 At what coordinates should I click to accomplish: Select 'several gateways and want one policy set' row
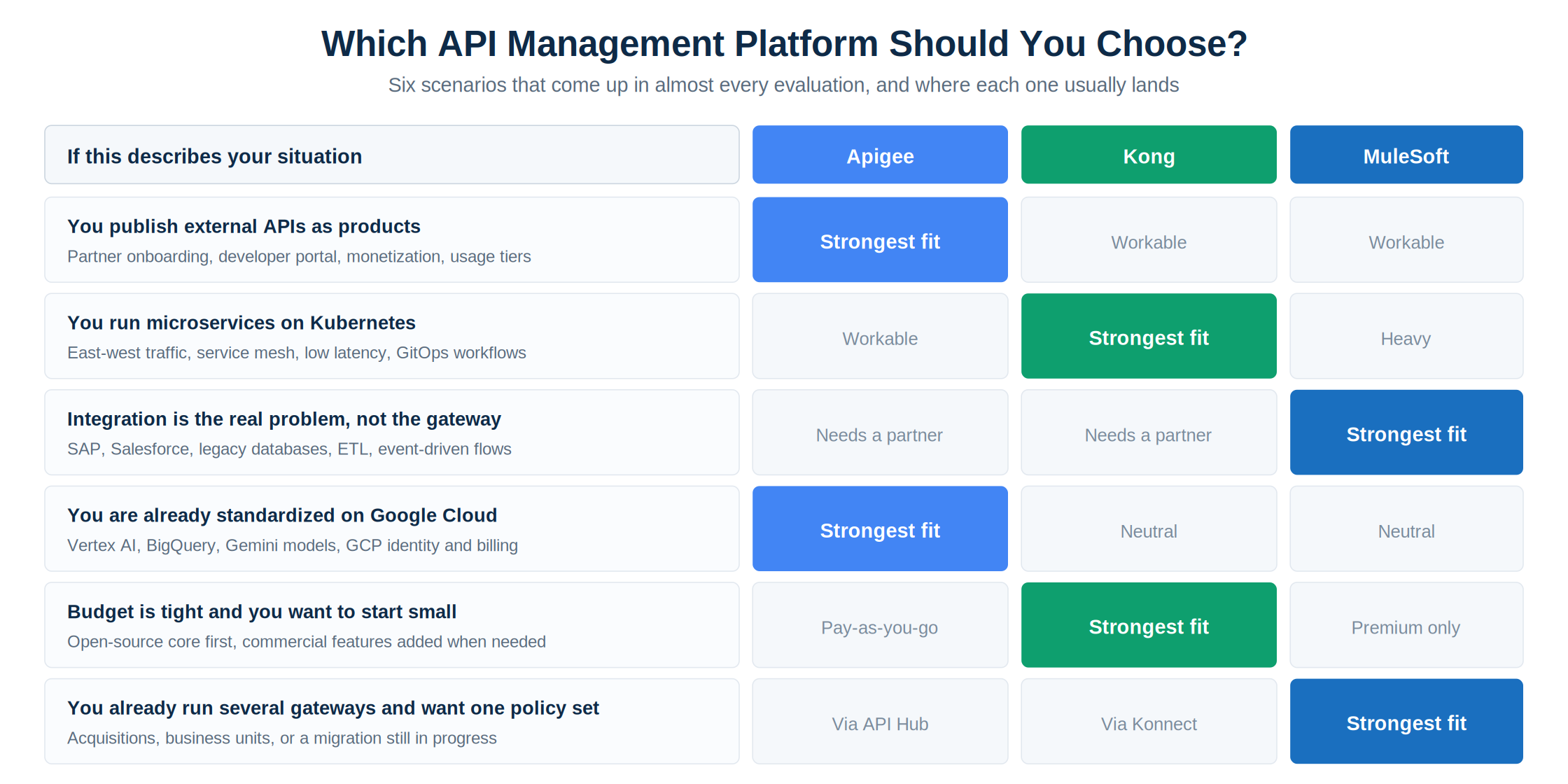392,721
